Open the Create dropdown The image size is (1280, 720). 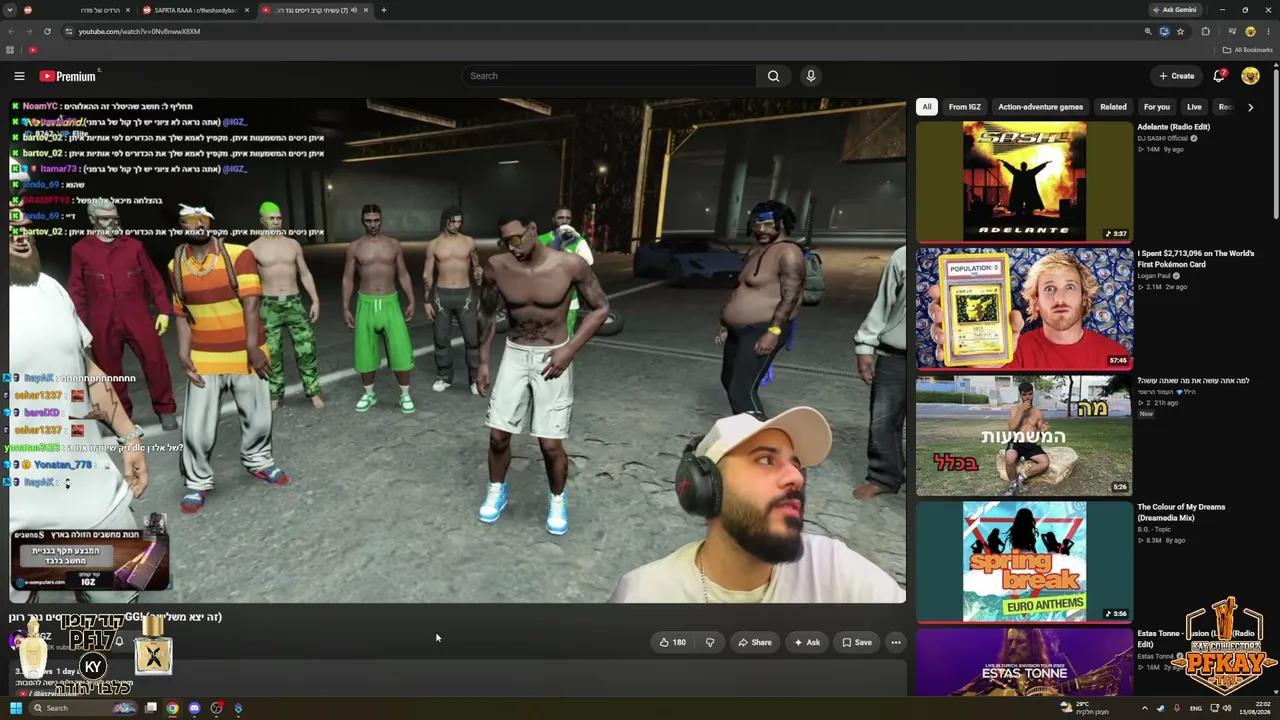point(1176,76)
